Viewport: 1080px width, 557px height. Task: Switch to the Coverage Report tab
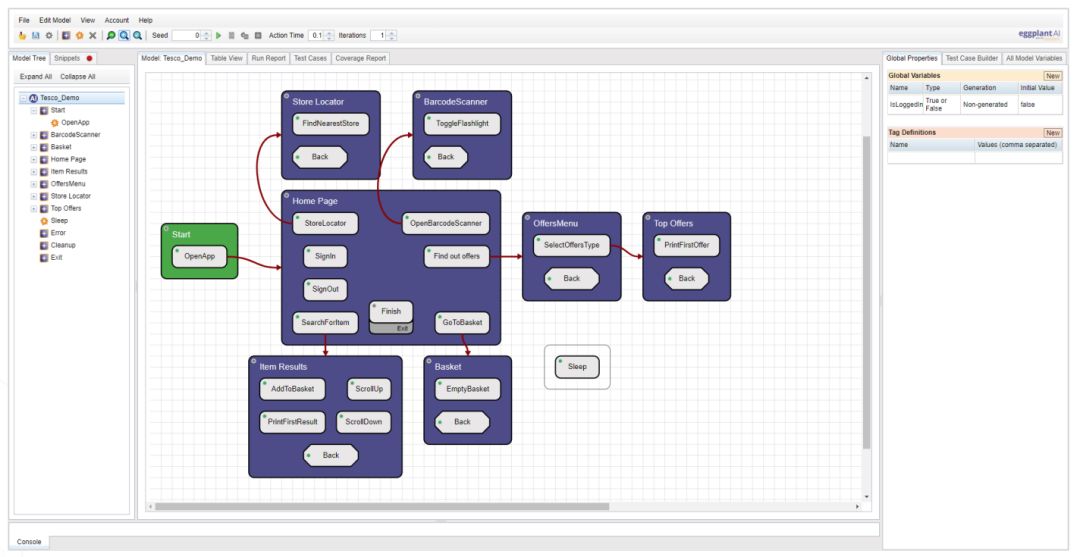[361, 59]
